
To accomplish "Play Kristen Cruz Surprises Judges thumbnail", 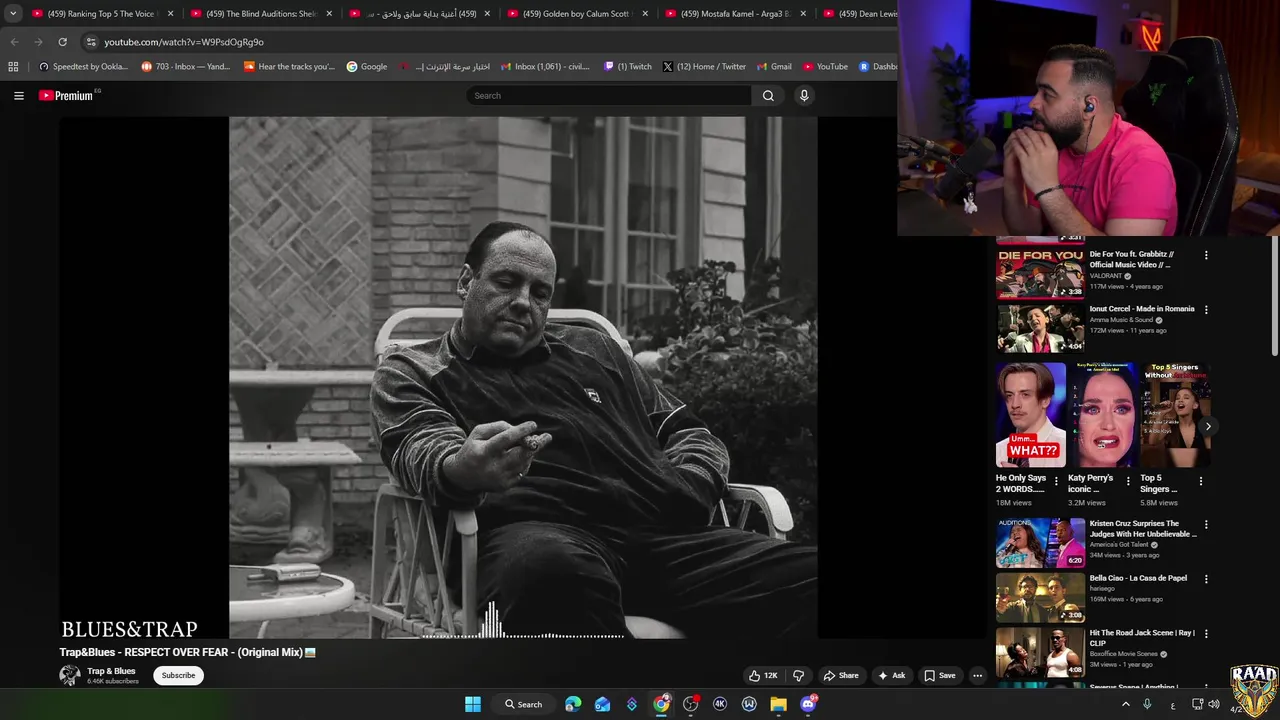I will coord(1040,542).
